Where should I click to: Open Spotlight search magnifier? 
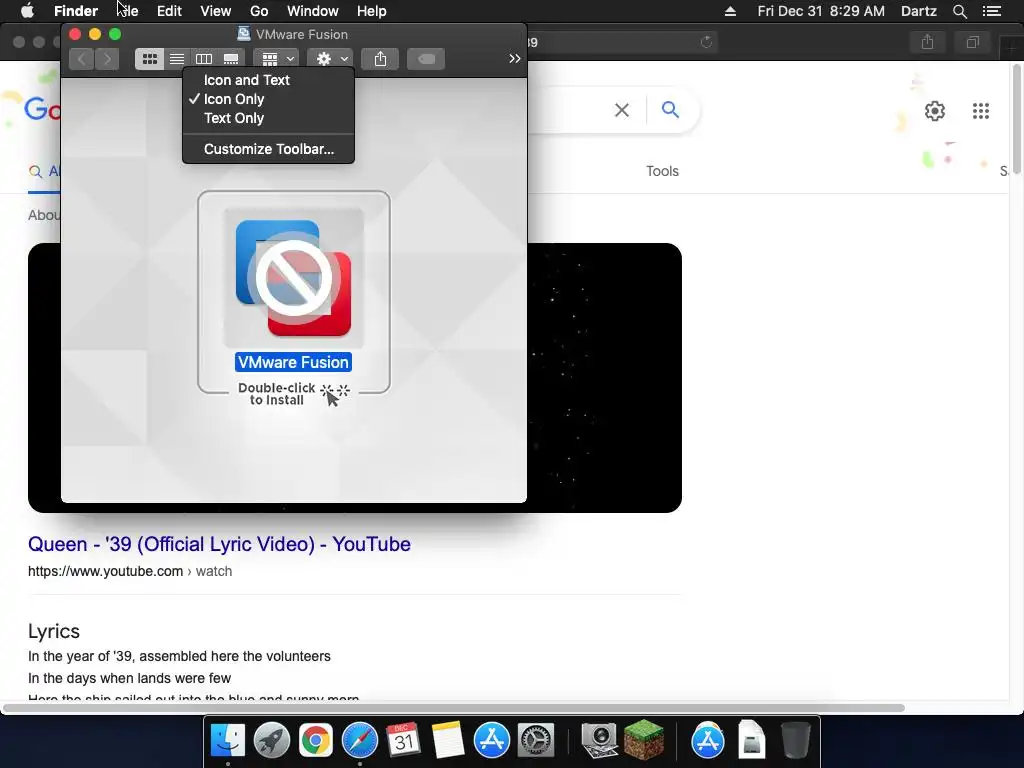(x=959, y=10)
